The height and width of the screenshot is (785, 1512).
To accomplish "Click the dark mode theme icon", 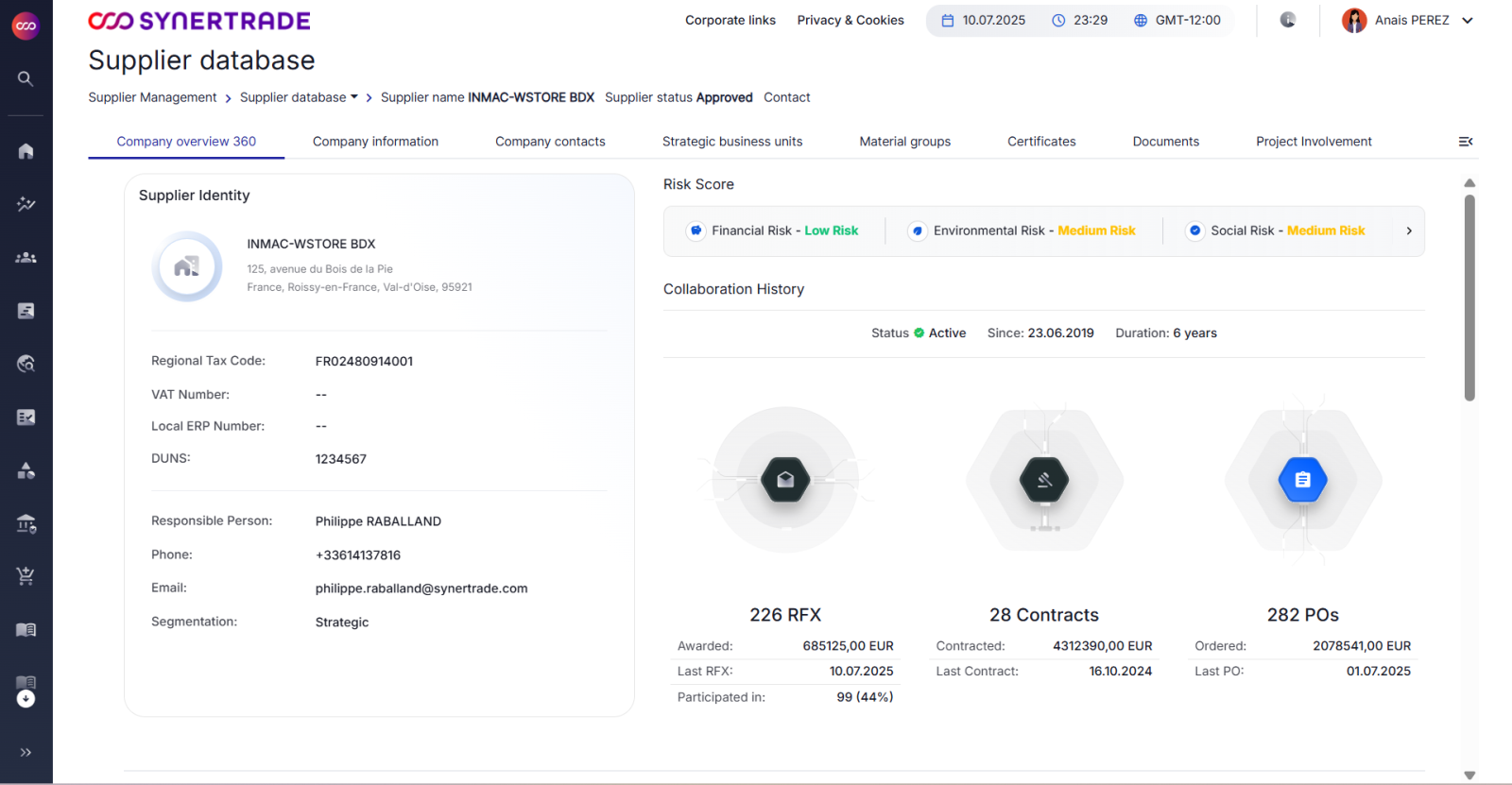I will coord(1288,20).
